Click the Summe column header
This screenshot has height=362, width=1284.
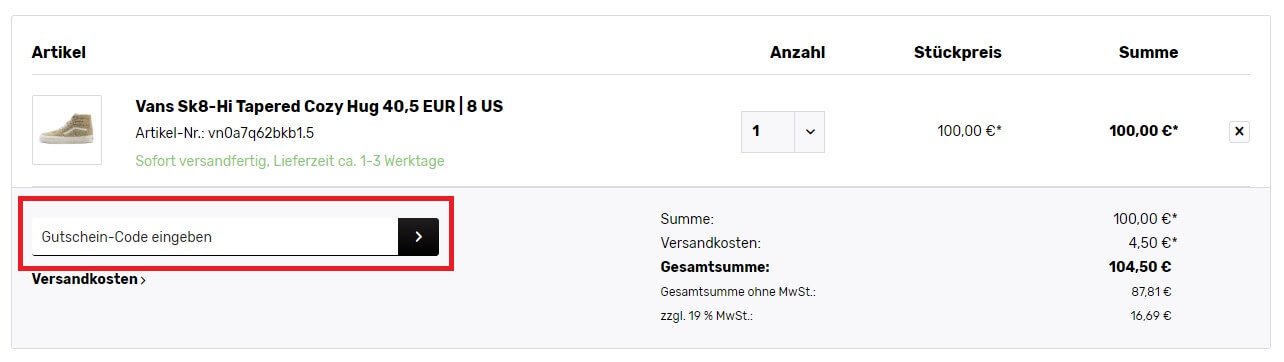coord(1148,52)
